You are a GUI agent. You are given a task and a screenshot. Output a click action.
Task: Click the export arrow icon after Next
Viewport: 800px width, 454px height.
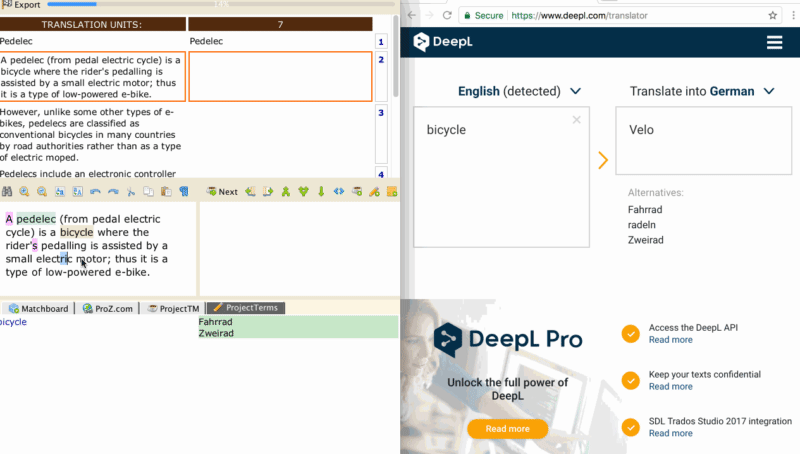click(268, 192)
